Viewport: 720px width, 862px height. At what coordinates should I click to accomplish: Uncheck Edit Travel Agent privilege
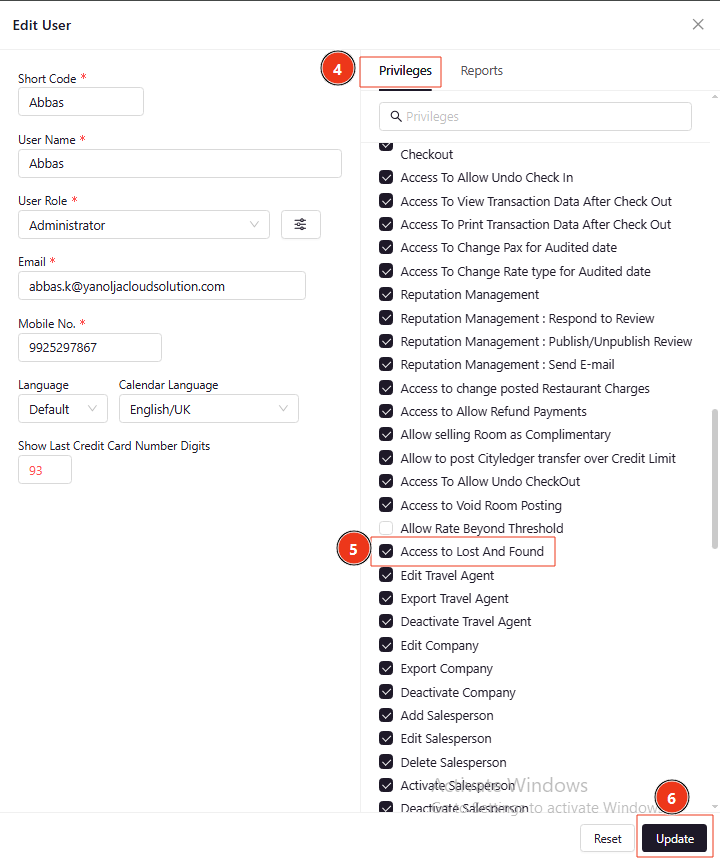click(x=386, y=575)
